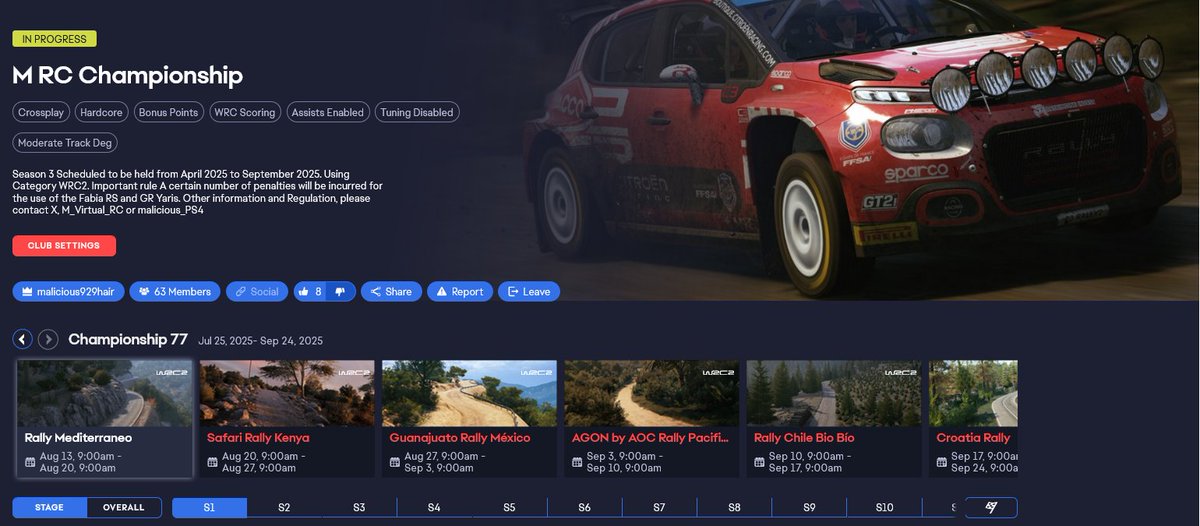
Task: Click the M RC Championship title
Action: pyautogui.click(x=128, y=76)
